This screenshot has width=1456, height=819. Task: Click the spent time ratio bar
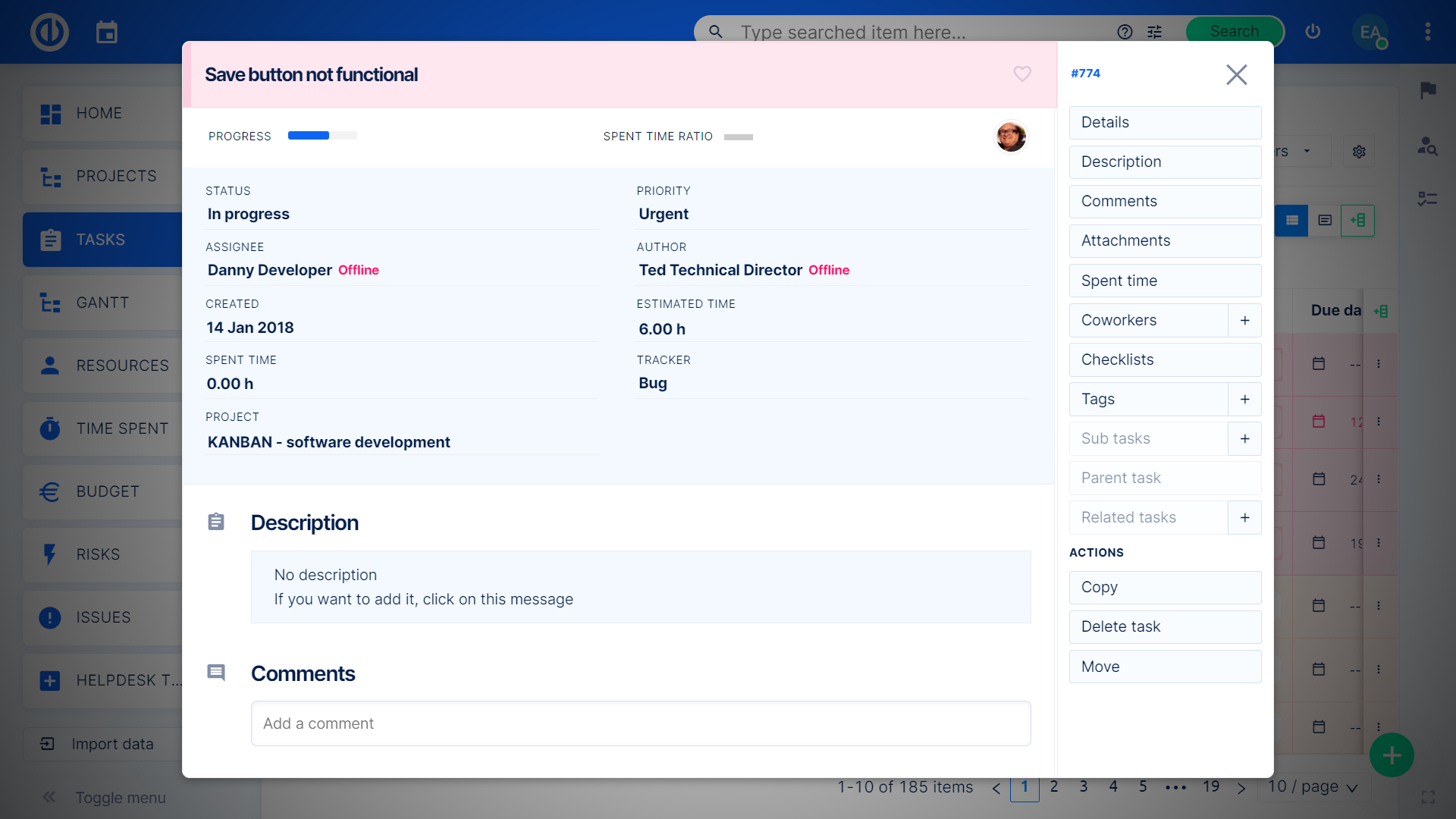tap(739, 137)
